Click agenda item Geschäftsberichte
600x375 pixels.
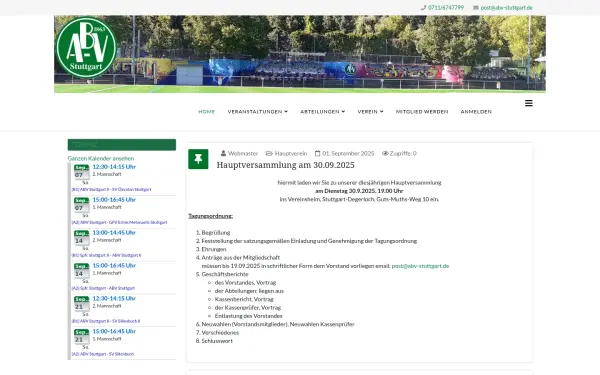click(225, 274)
